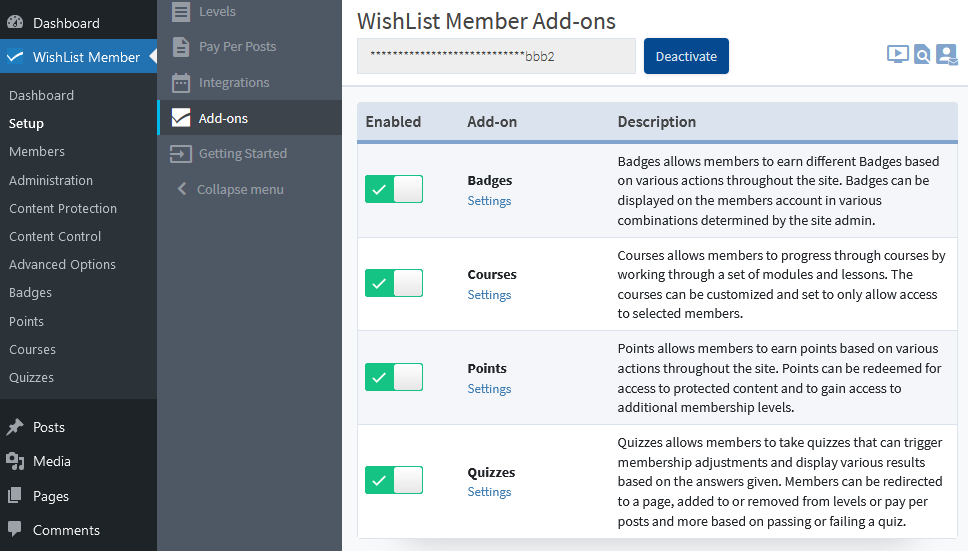Click the Media icon in sidebar
This screenshot has width=968, height=551.
tap(15, 461)
